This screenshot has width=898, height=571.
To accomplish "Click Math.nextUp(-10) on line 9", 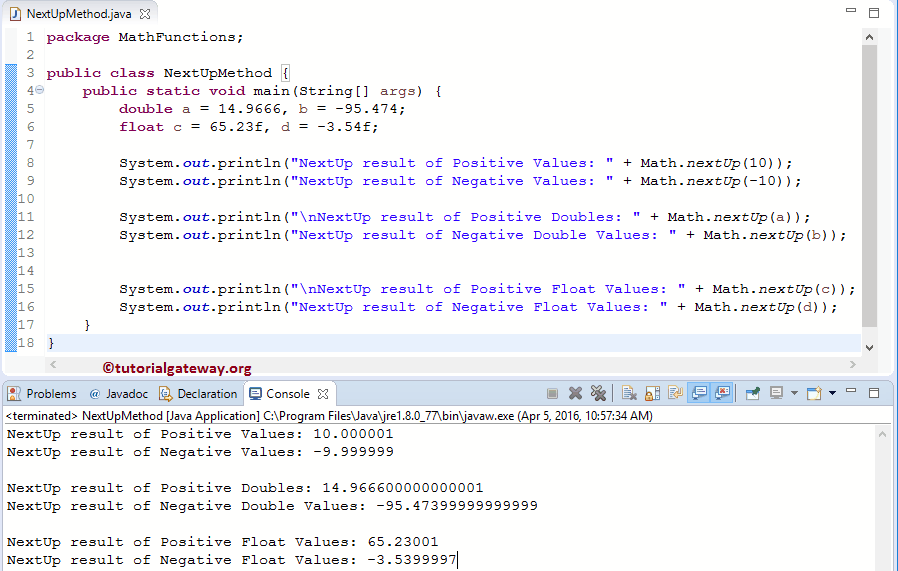I will pos(716,181).
